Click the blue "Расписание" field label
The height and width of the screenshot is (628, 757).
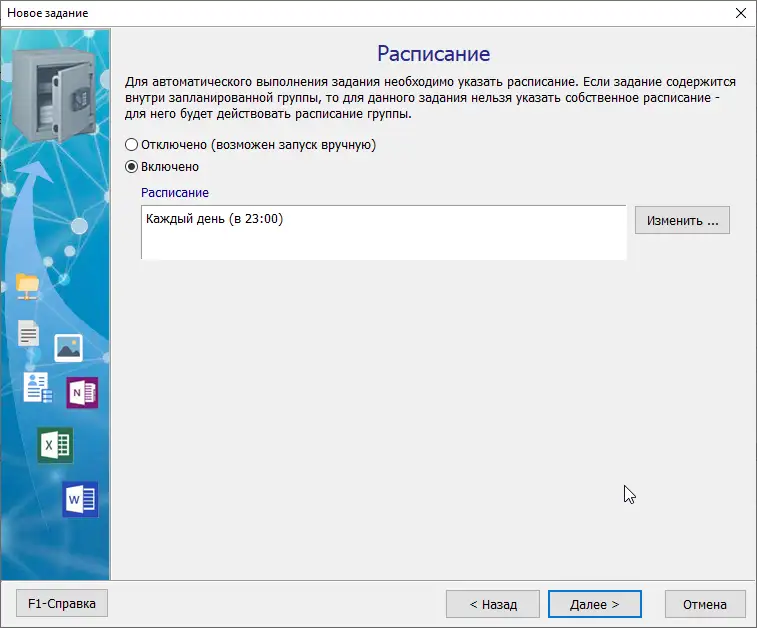tap(175, 193)
